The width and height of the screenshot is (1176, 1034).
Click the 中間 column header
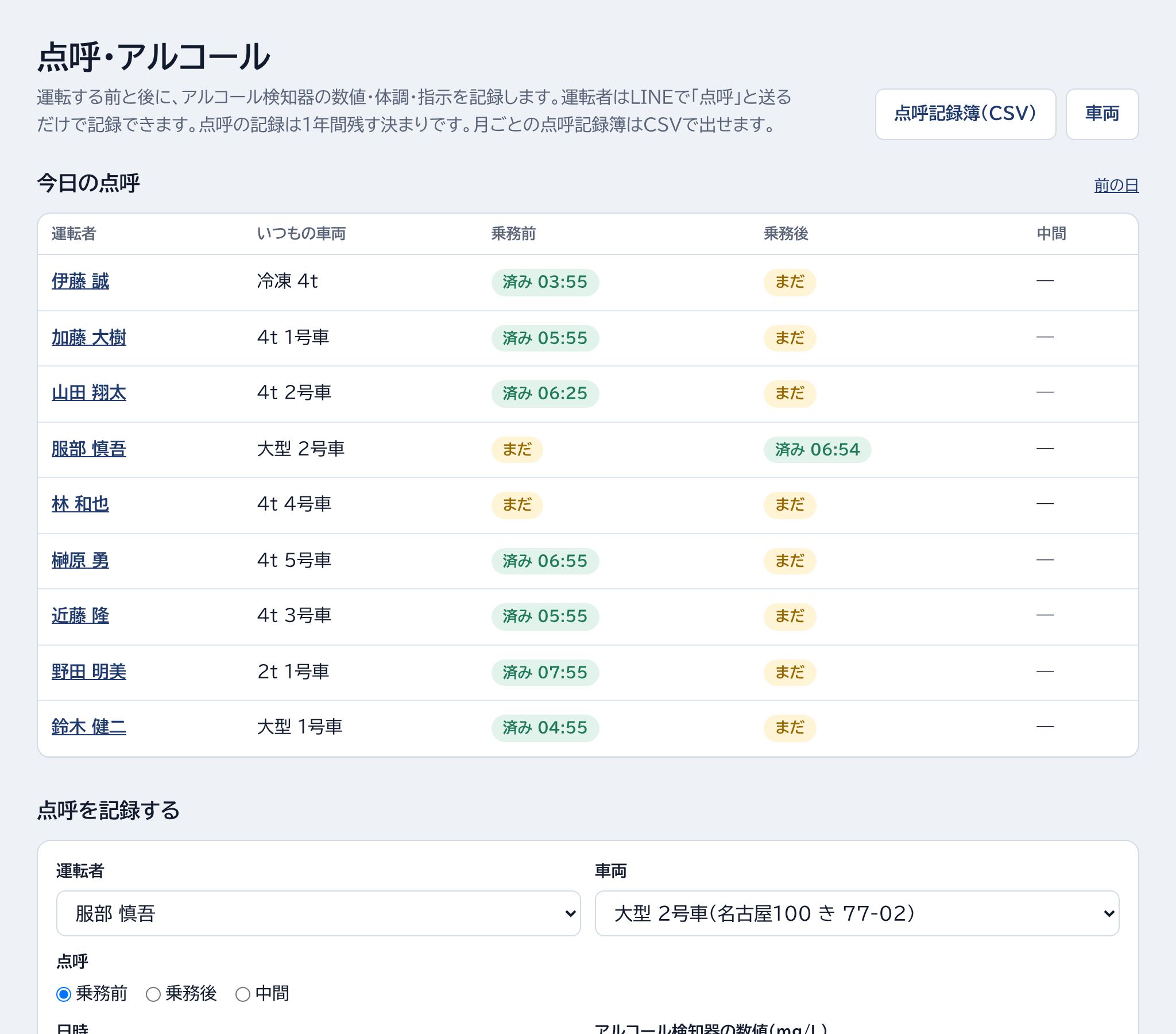[x=1051, y=234]
